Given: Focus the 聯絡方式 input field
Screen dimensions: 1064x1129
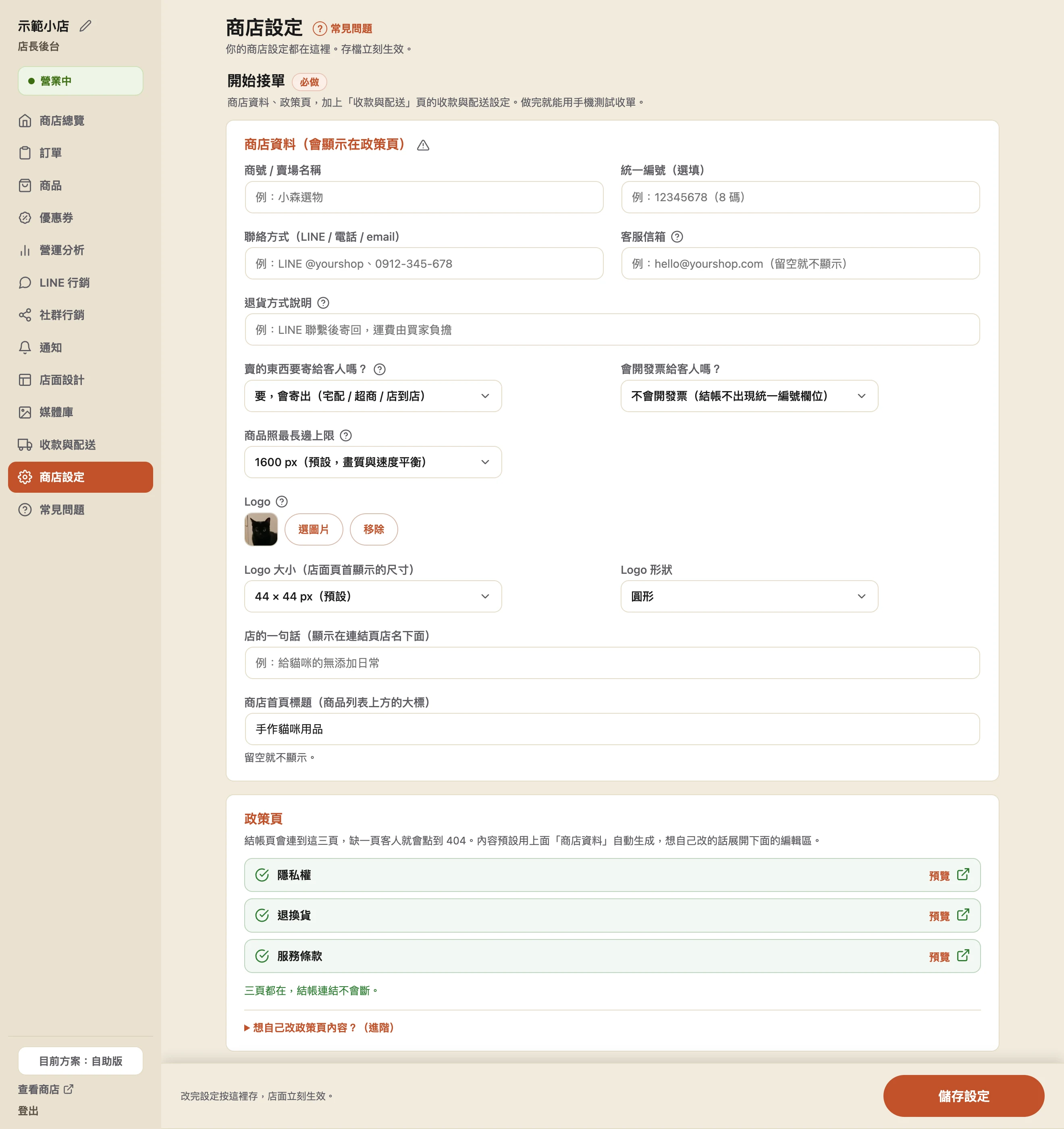Looking at the screenshot, I should (x=424, y=264).
